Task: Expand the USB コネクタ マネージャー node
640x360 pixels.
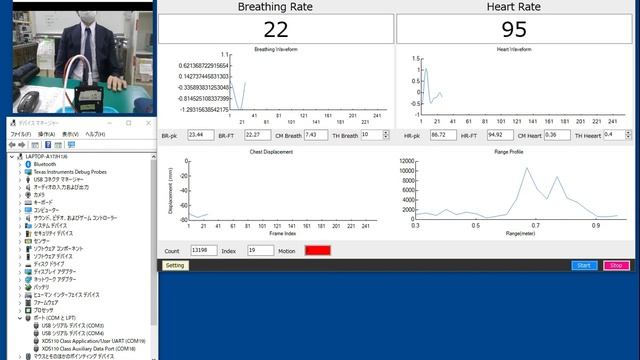Action: 20,180
